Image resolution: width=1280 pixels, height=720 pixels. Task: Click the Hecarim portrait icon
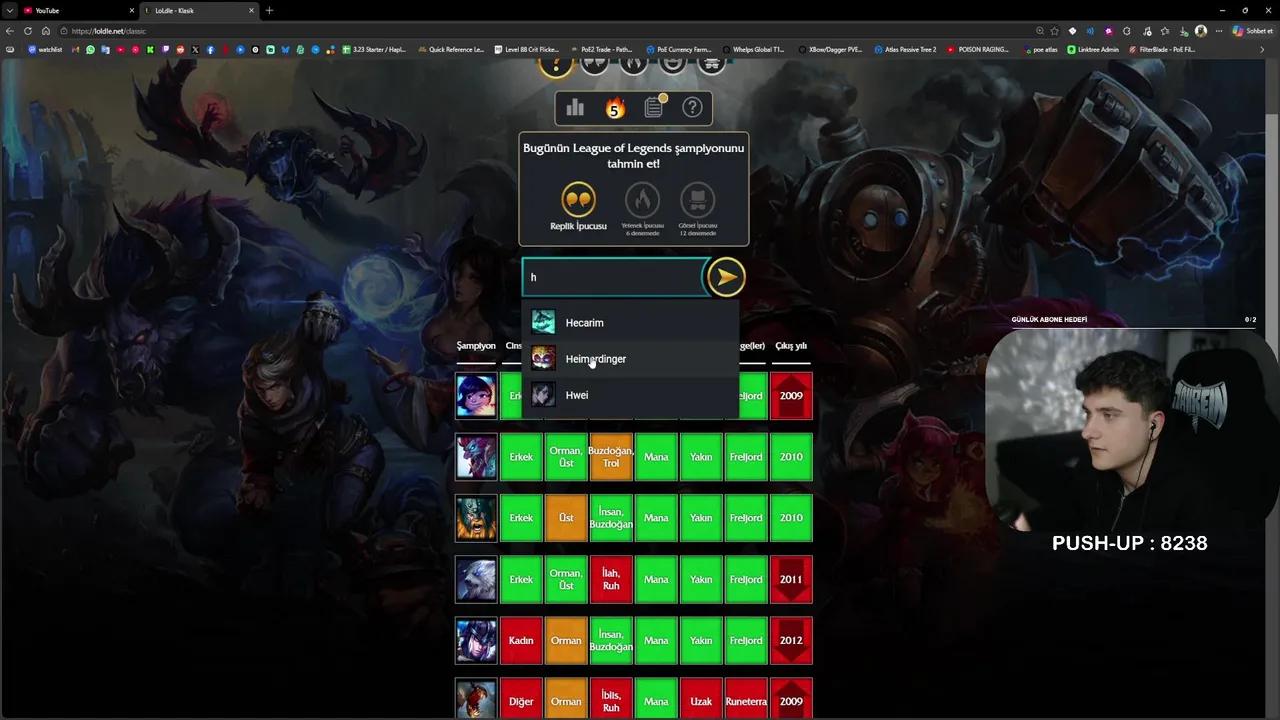click(543, 322)
